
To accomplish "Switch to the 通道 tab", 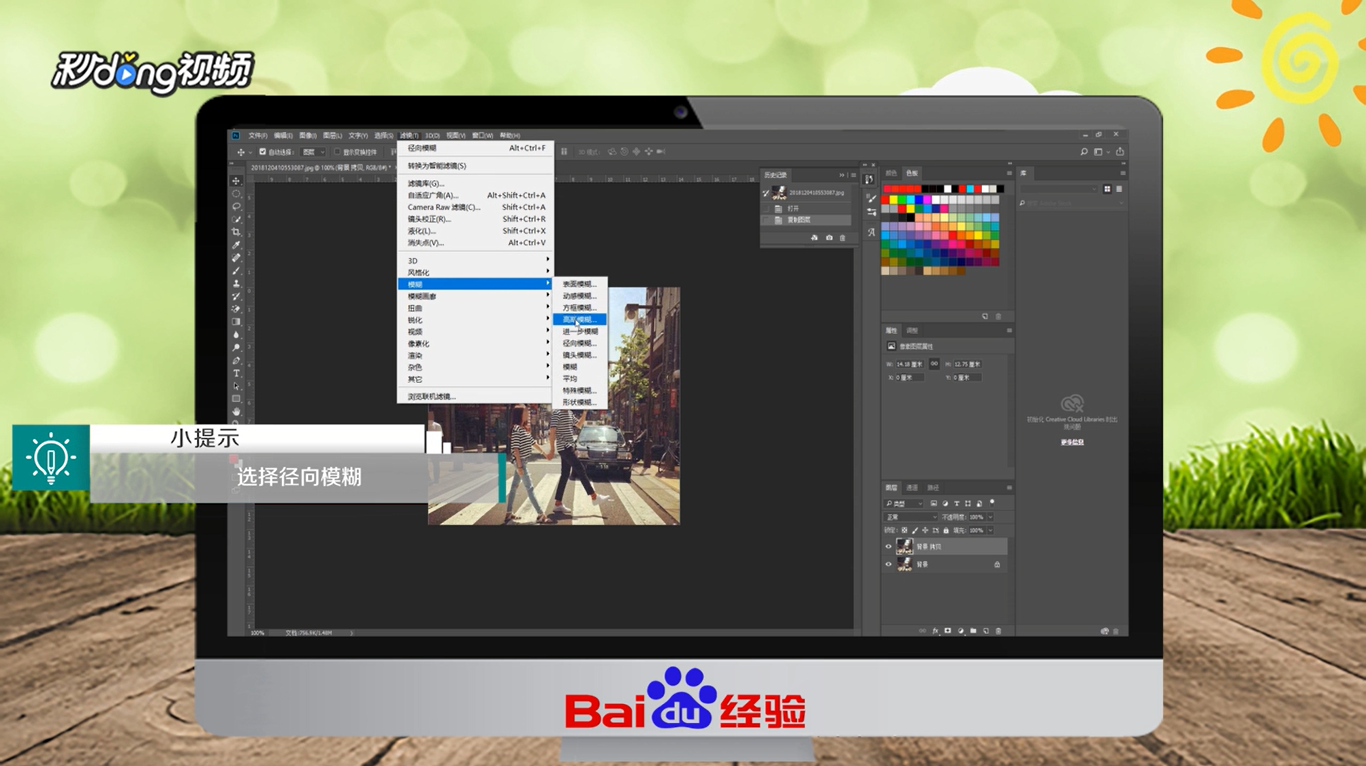I will (x=912, y=488).
